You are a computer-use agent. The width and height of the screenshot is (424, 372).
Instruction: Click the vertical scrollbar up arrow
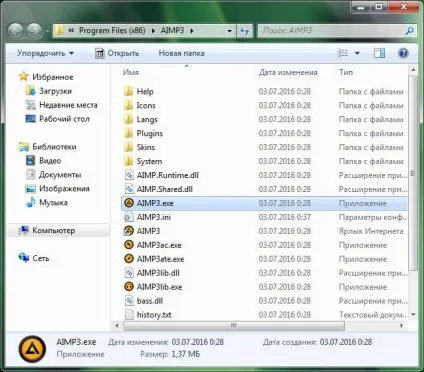click(413, 70)
